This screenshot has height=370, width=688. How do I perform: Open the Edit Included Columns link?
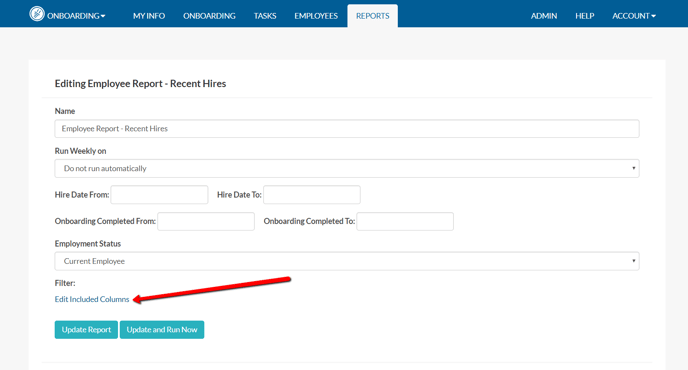(x=92, y=299)
